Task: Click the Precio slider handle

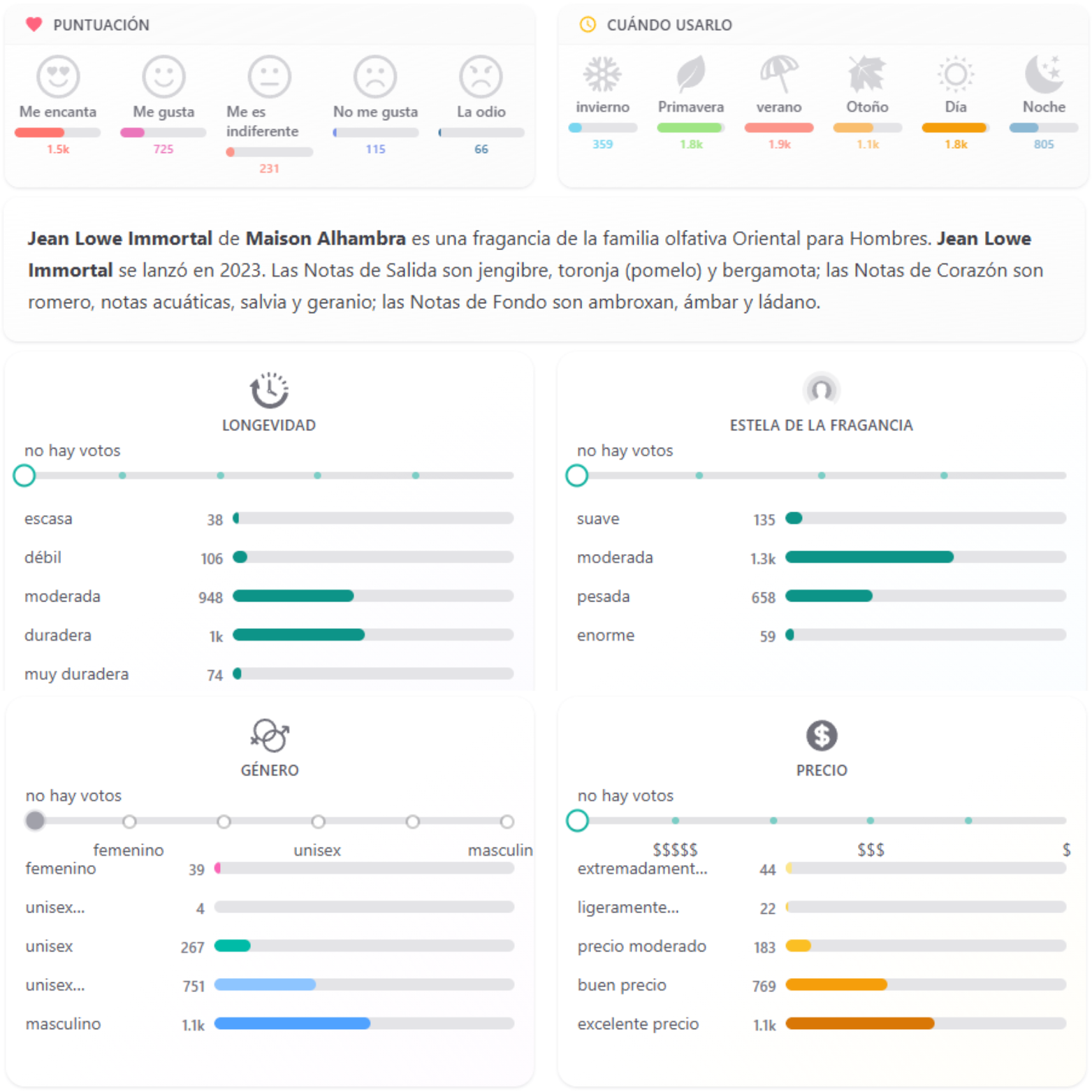Action: coord(577,821)
